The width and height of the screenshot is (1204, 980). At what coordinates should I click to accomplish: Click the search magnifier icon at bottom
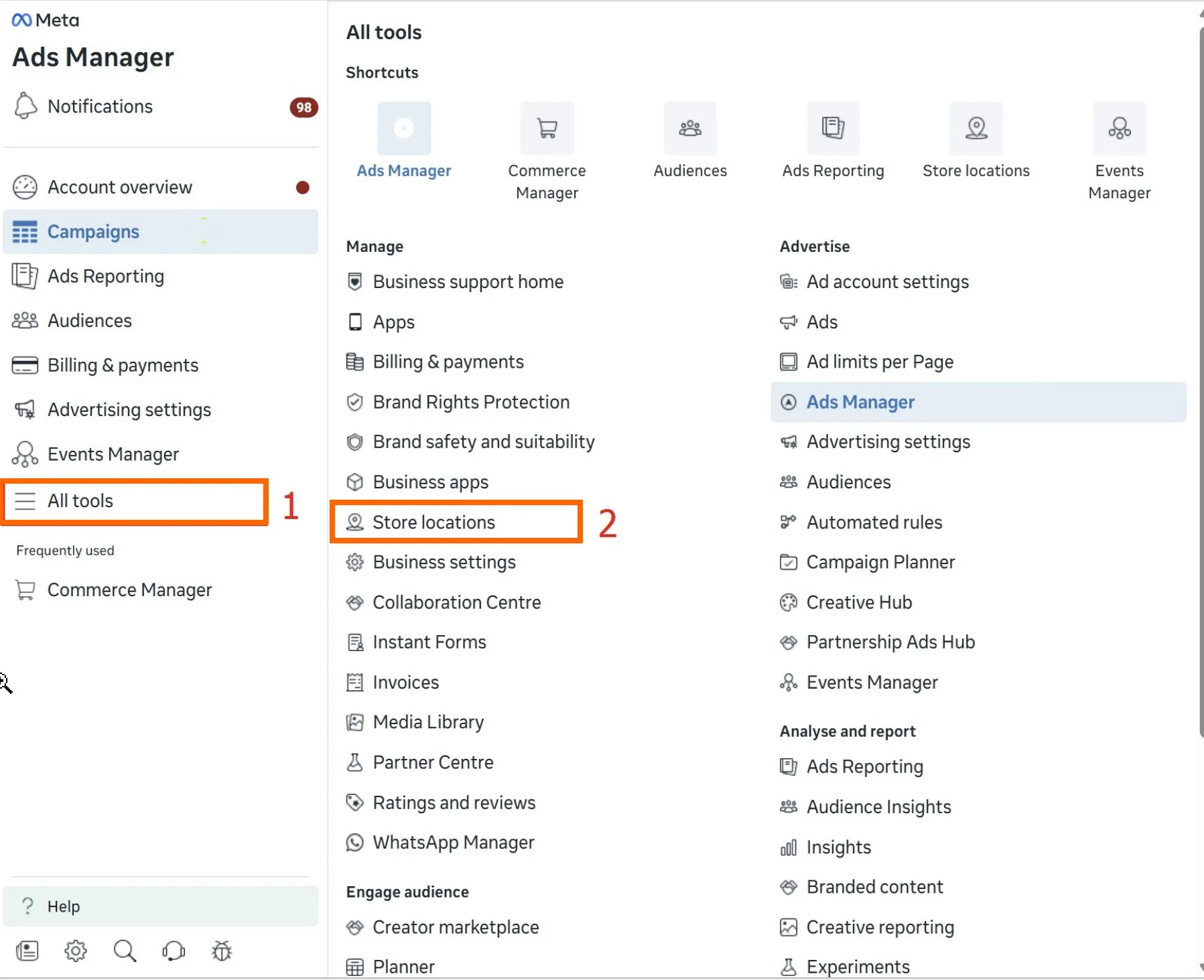click(125, 951)
